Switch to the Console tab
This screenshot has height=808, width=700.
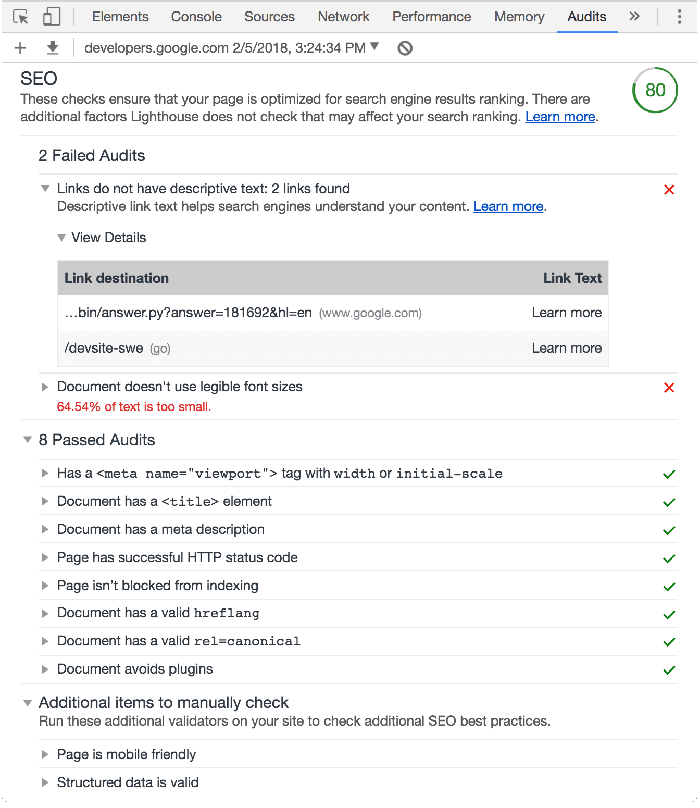[196, 17]
